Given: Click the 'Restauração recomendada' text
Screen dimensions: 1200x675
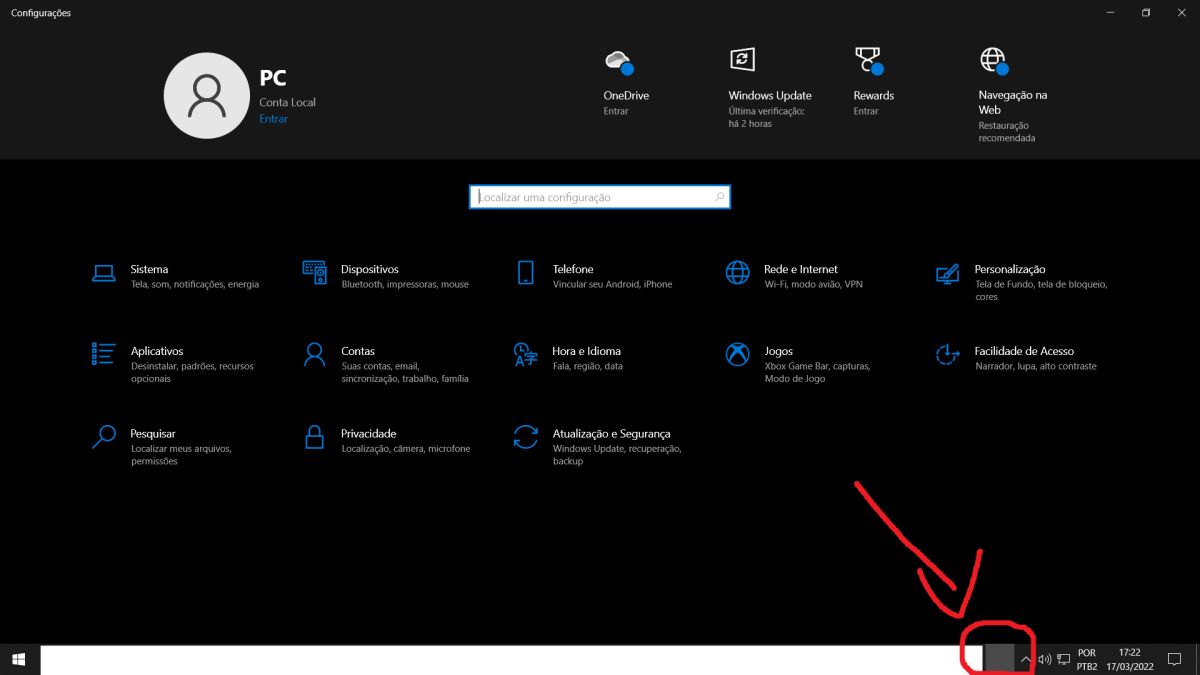Looking at the screenshot, I should tap(1007, 132).
